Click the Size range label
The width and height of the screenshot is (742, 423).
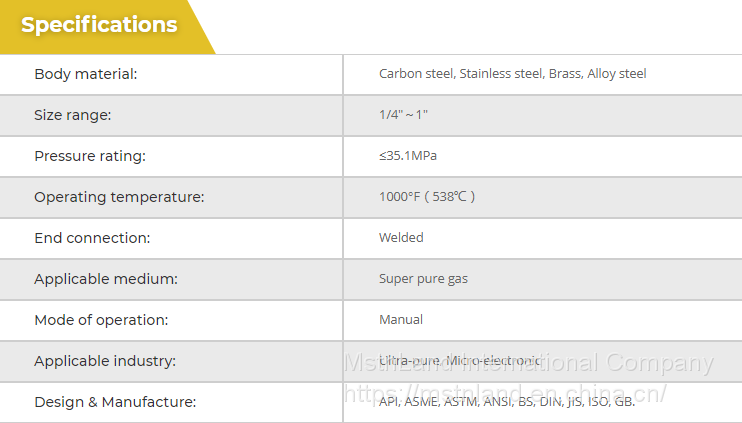[73, 115]
